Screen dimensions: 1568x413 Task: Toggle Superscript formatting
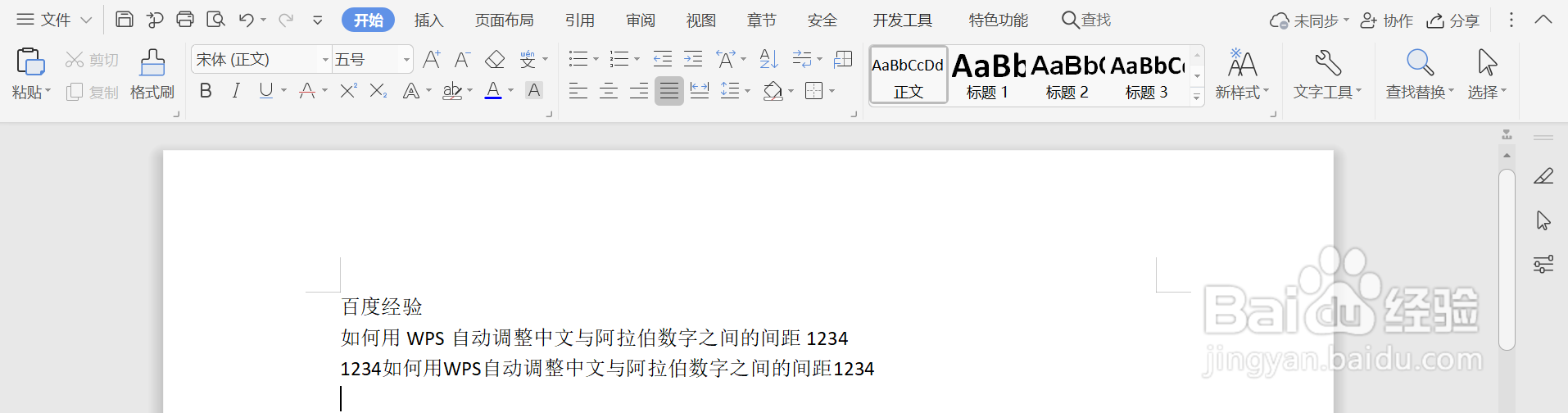(x=348, y=91)
